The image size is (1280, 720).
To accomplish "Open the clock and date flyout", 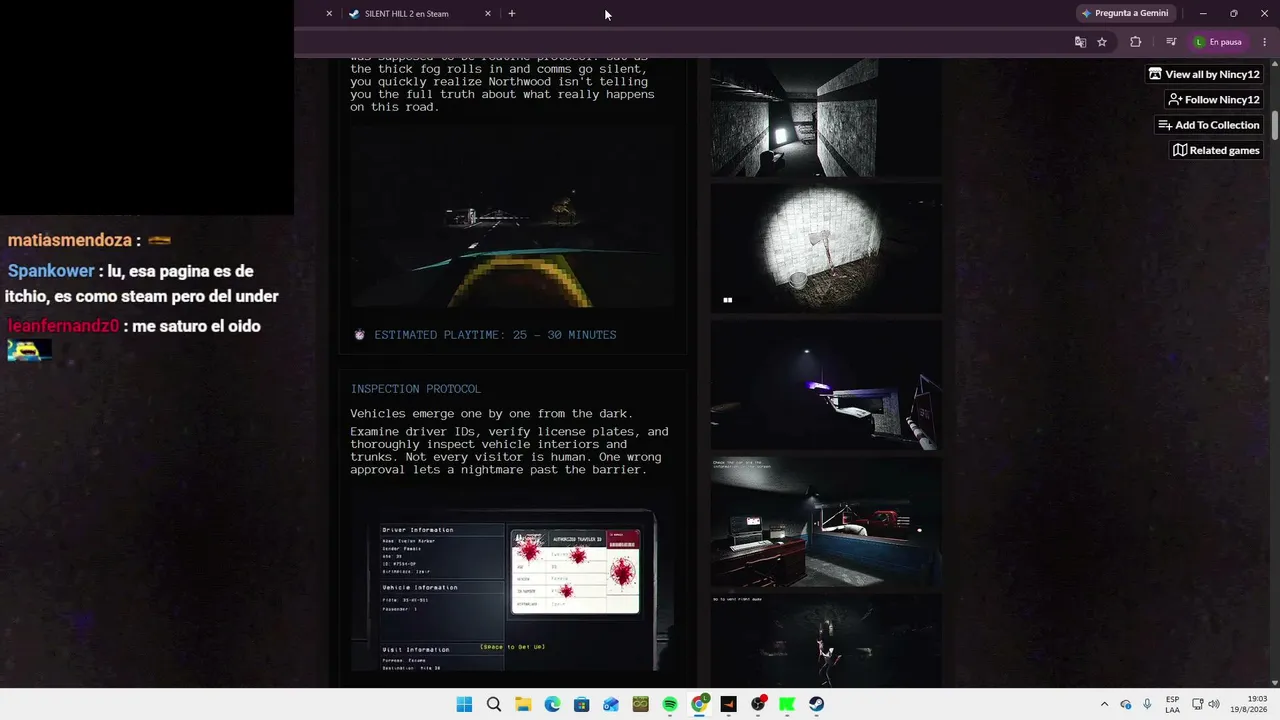I will (1249, 704).
